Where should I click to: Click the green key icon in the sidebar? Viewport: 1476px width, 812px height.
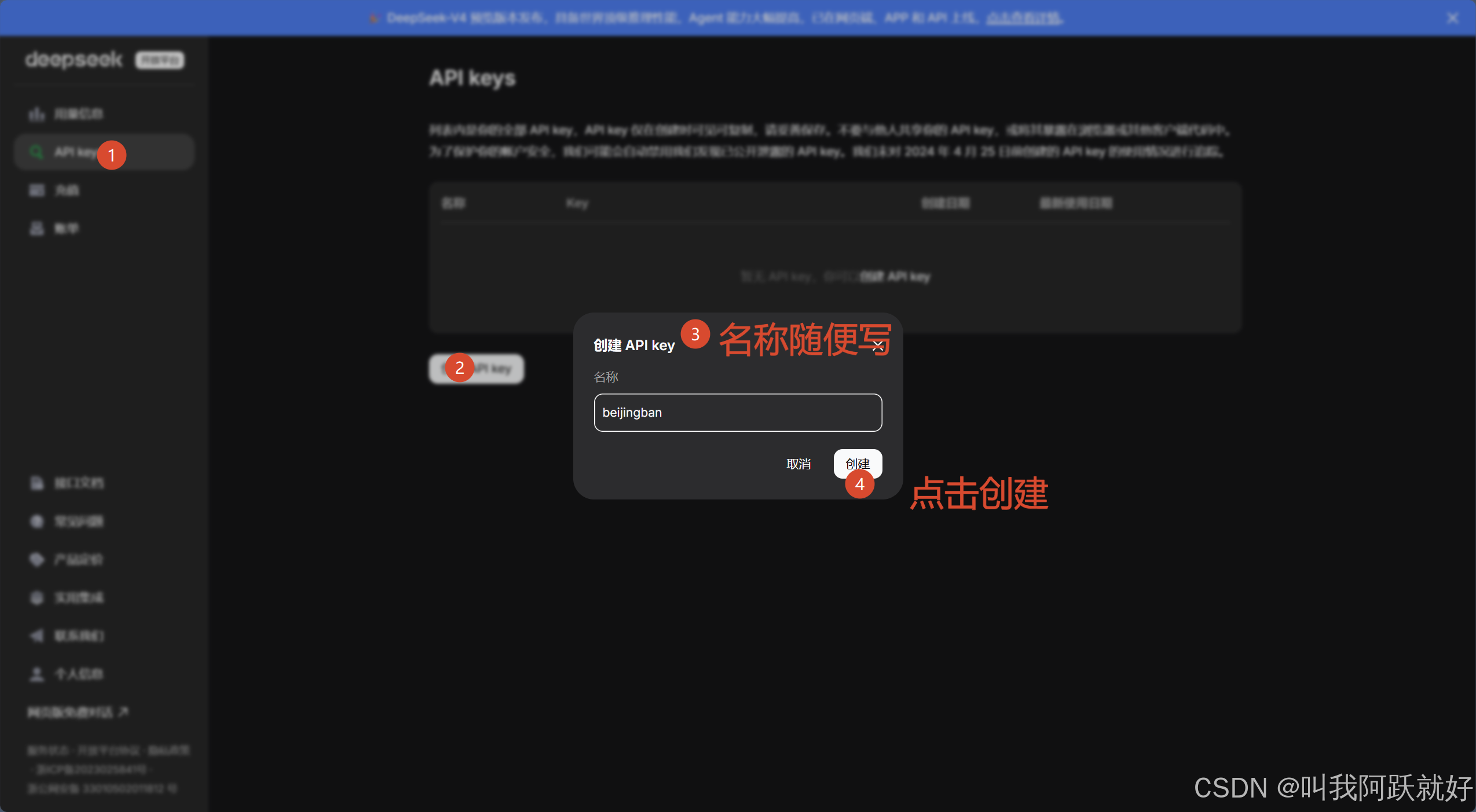tap(36, 152)
